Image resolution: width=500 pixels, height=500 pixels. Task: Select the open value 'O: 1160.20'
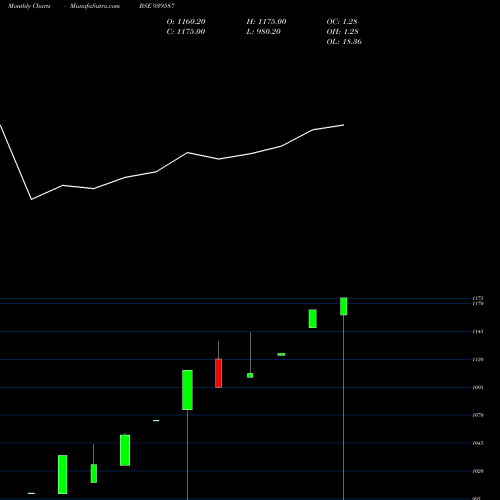coord(186,22)
